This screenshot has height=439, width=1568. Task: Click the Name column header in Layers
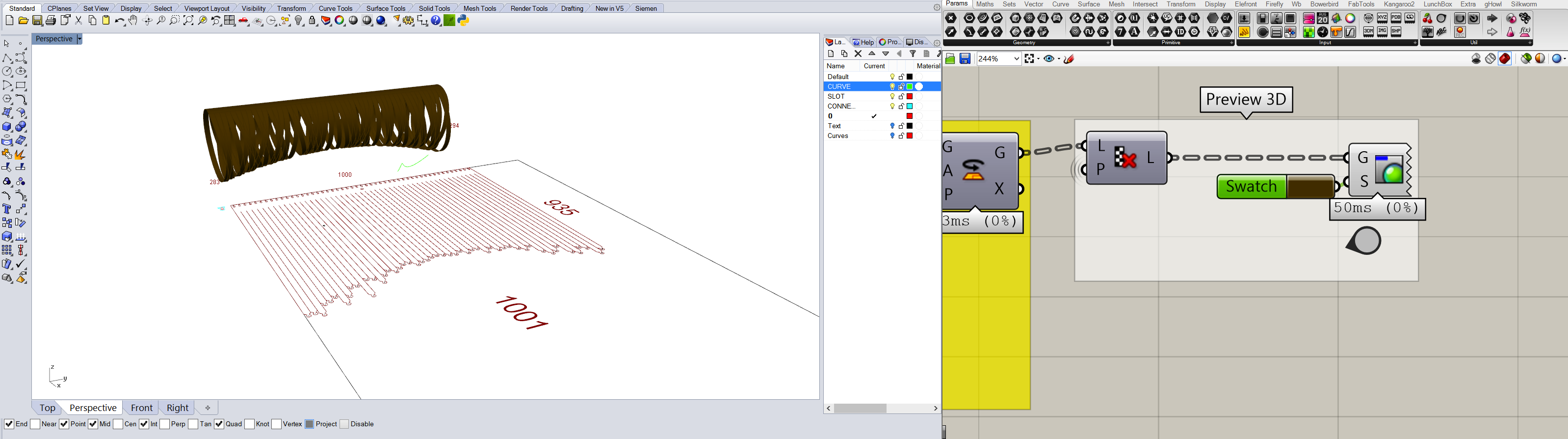[x=836, y=66]
